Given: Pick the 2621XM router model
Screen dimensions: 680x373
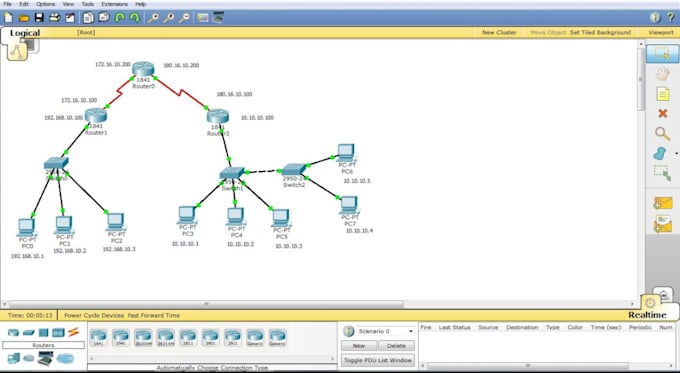Looking at the screenshot, I should [165, 337].
